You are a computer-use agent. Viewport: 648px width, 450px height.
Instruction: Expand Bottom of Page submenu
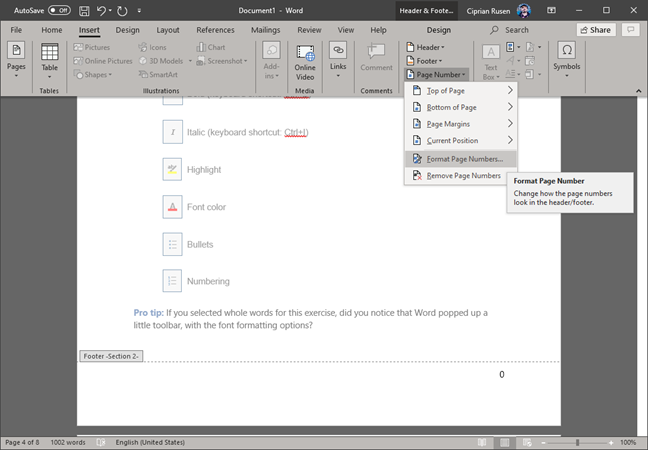(x=461, y=107)
